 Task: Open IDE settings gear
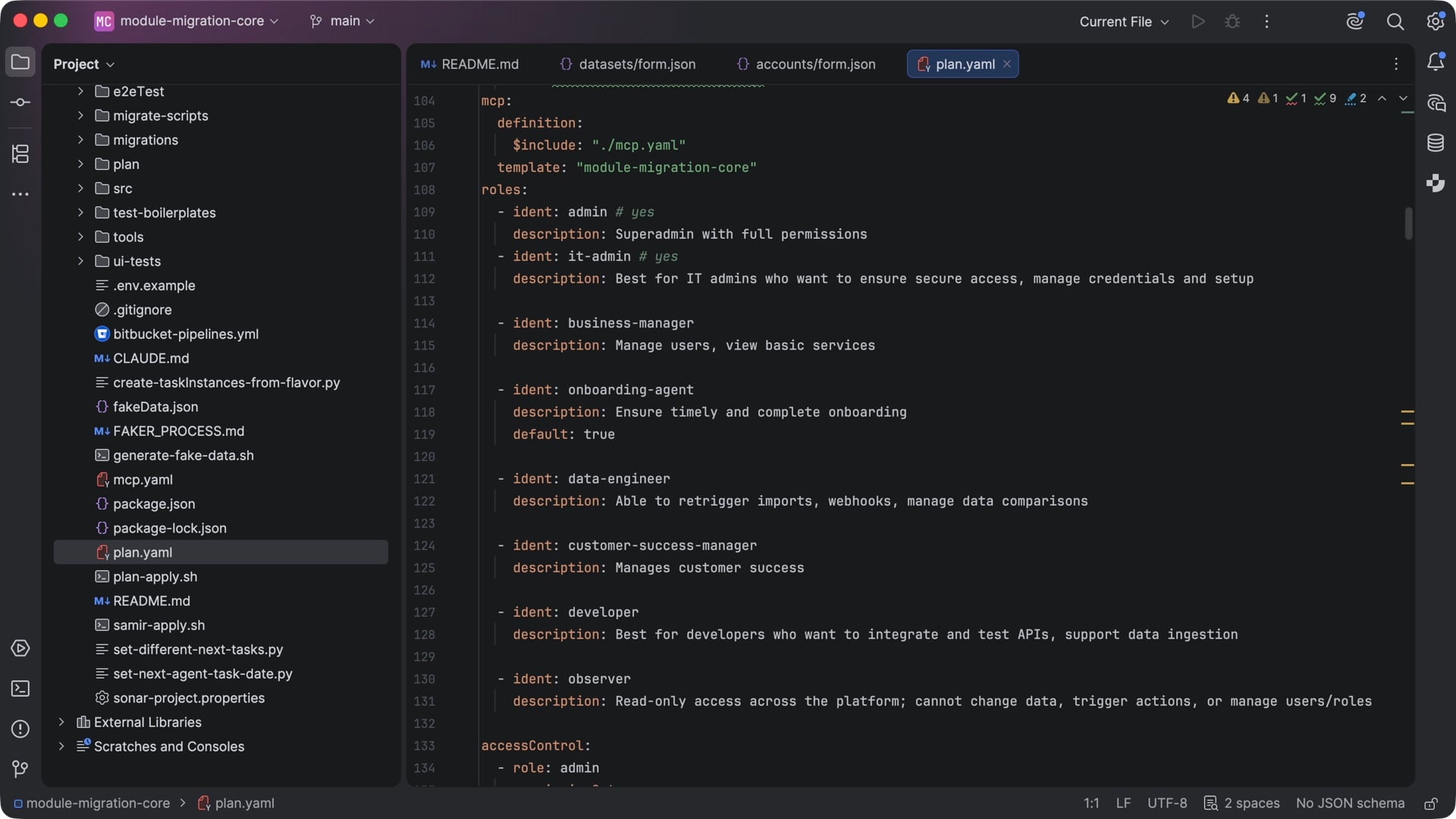pos(1436,21)
